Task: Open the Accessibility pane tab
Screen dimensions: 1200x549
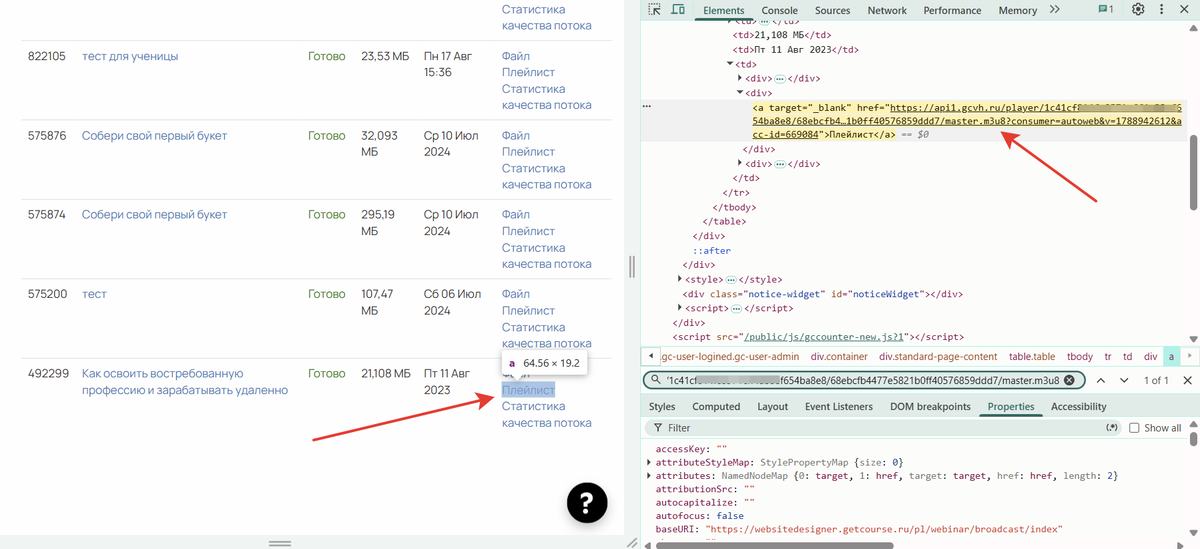Action: tap(1079, 407)
